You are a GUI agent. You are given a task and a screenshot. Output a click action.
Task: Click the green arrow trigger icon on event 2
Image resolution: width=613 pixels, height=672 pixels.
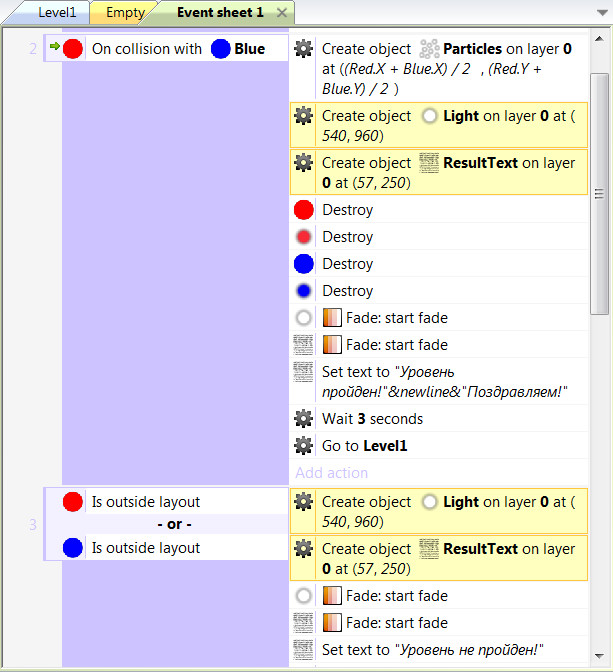click(54, 46)
